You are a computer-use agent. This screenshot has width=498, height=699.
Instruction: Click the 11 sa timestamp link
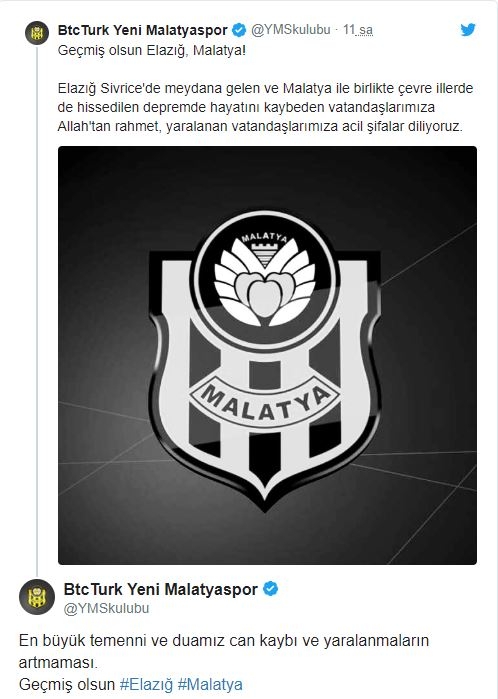(358, 30)
